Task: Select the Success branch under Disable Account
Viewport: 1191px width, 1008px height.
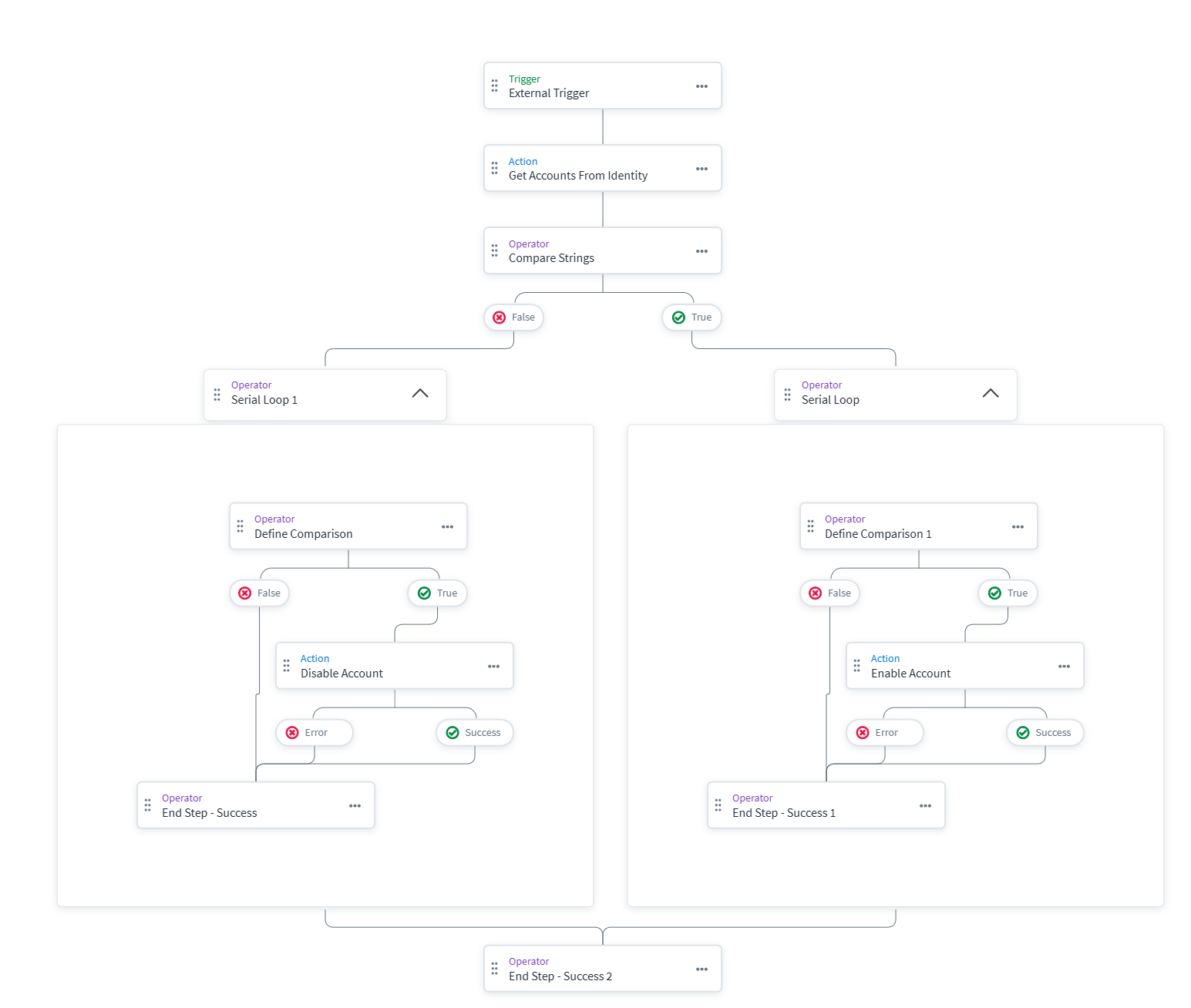Action: point(475,733)
